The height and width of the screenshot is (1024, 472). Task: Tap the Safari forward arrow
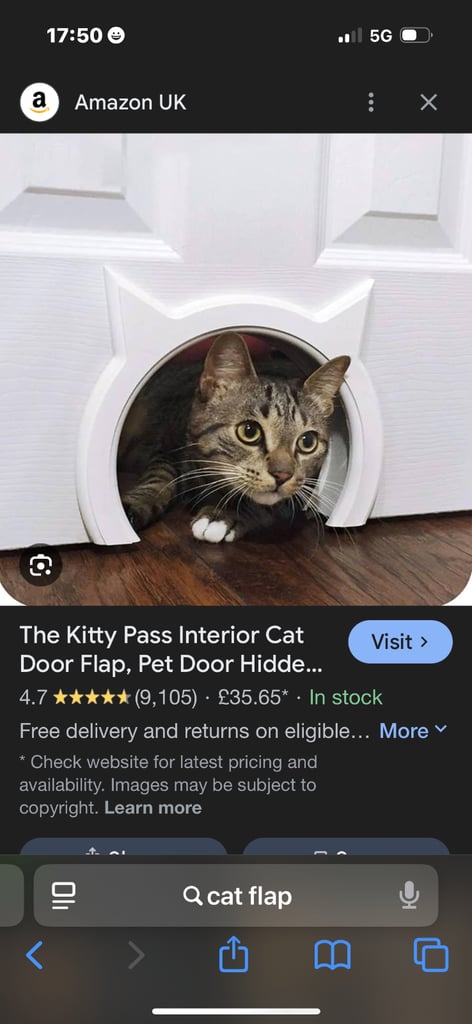(136, 955)
